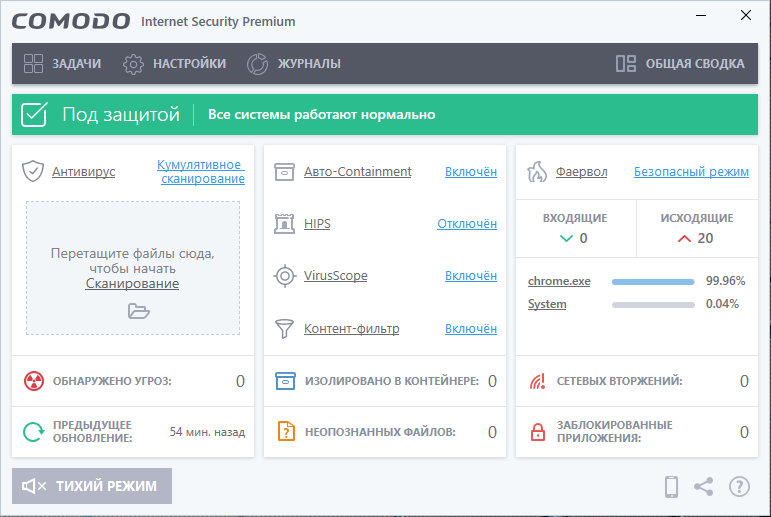Switch to Общая сводка view
This screenshot has width=771, height=517.
(681, 63)
